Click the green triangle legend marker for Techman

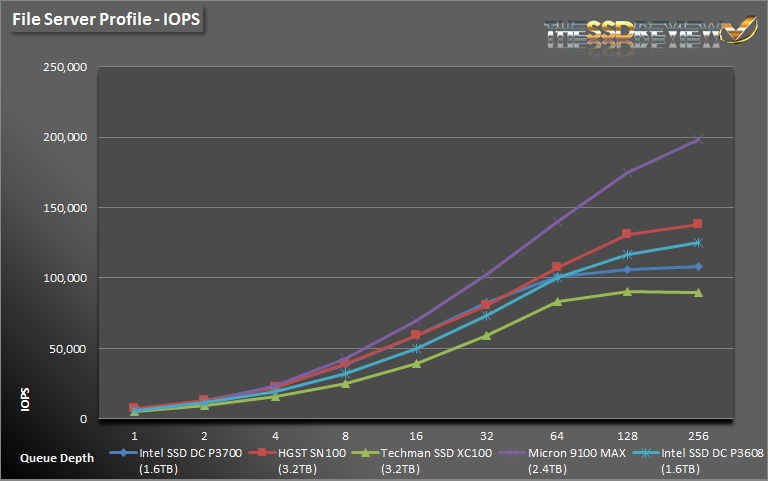(365, 453)
